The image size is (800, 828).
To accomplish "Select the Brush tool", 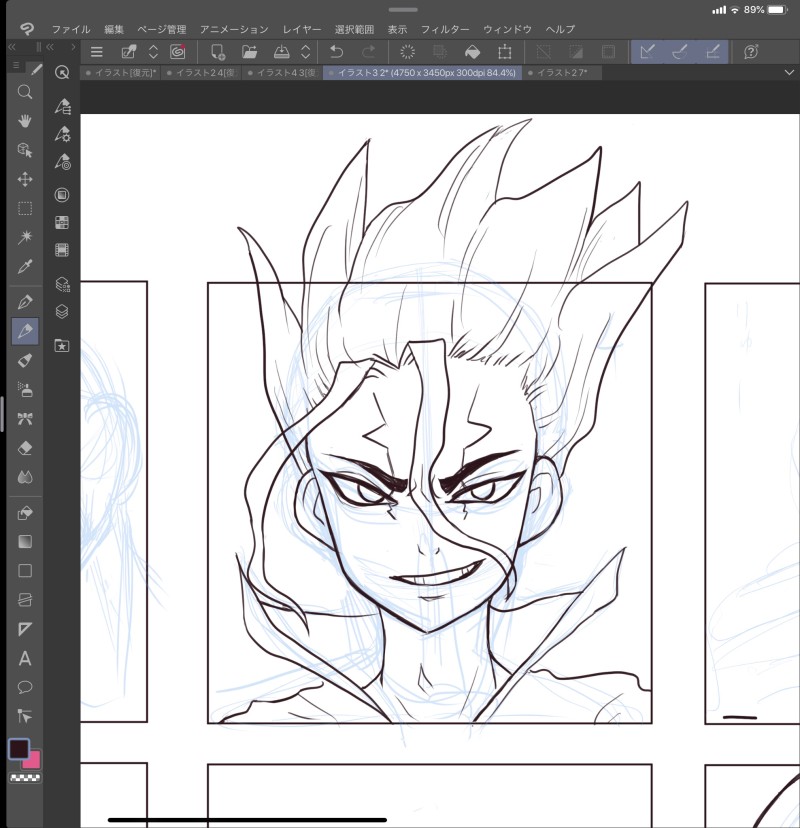I will point(25,361).
